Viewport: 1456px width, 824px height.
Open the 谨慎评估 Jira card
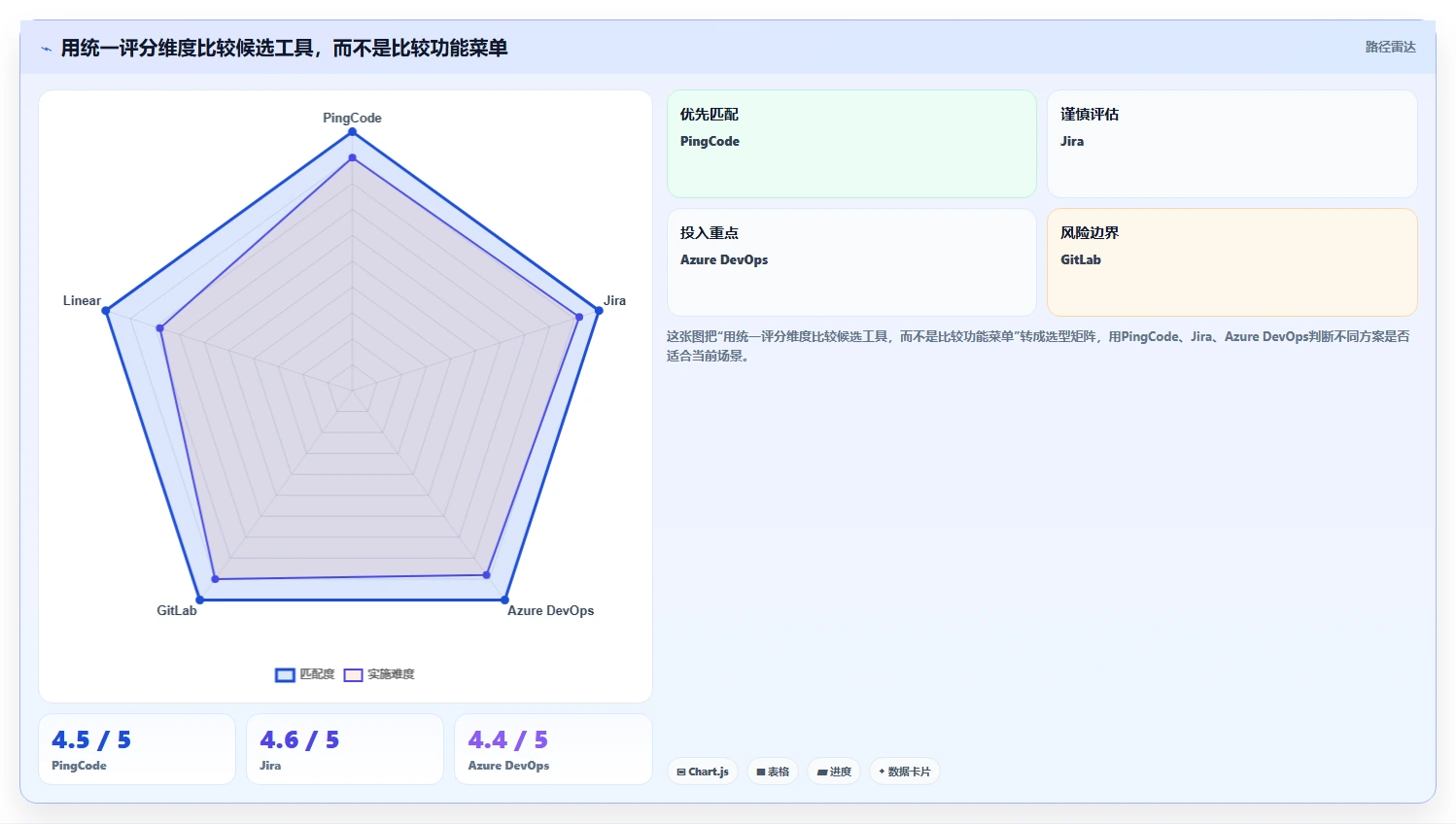pos(1232,144)
